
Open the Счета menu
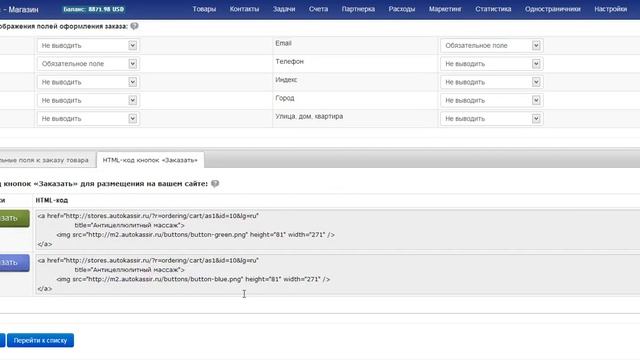[318, 9]
